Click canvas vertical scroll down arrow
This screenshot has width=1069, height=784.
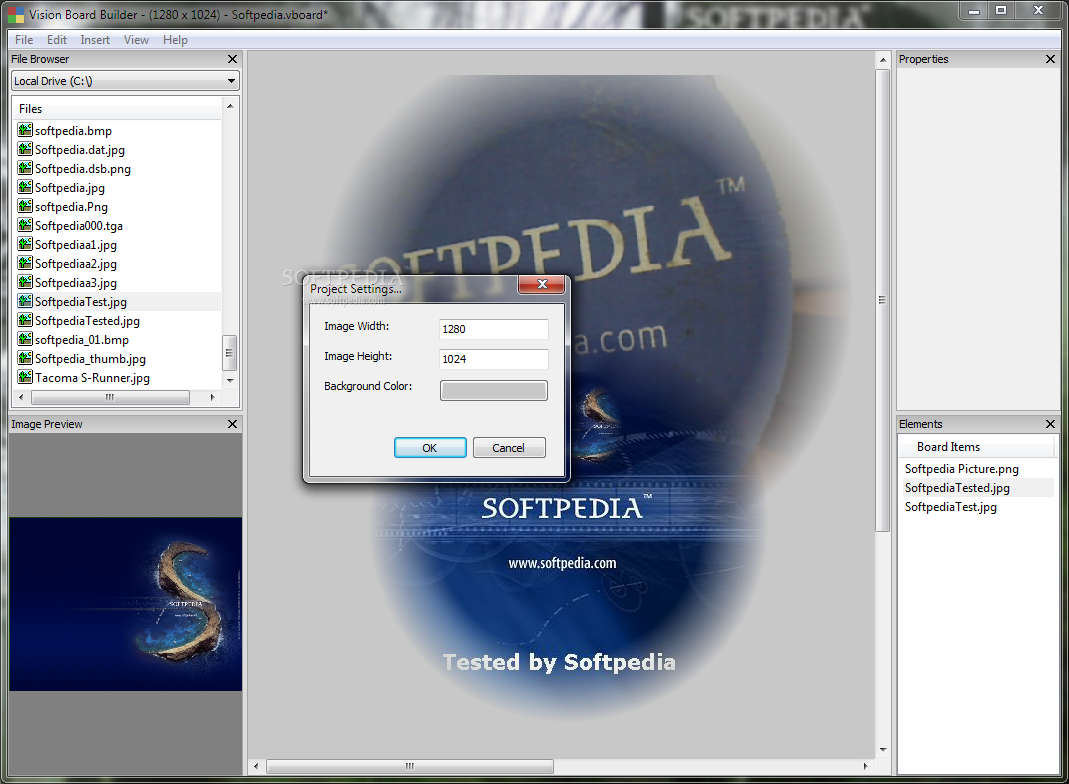point(883,750)
